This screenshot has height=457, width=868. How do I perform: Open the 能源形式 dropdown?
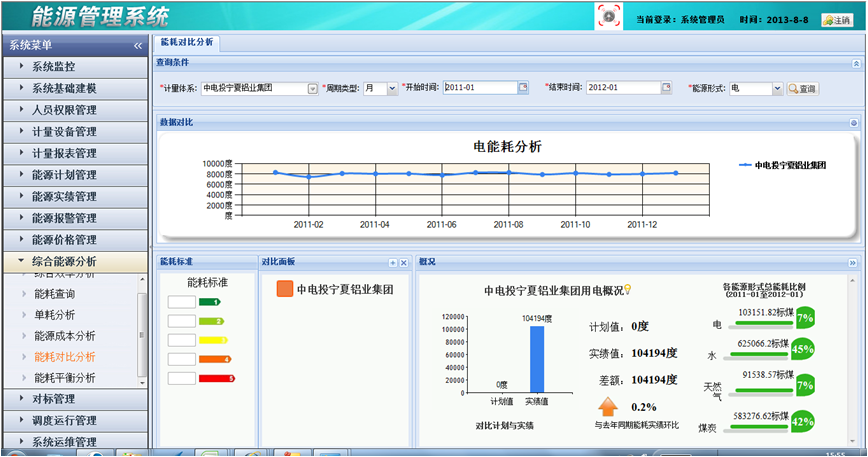click(x=777, y=88)
